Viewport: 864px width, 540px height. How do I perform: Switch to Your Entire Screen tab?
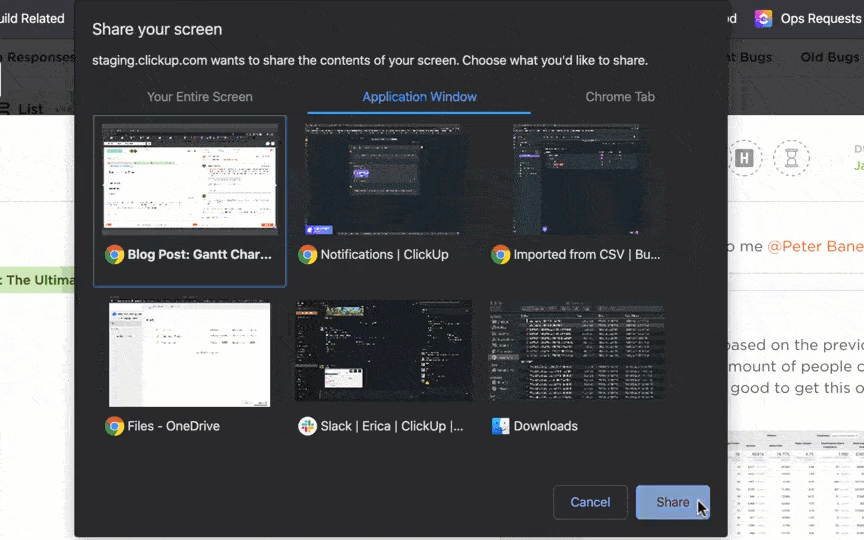pos(199,97)
